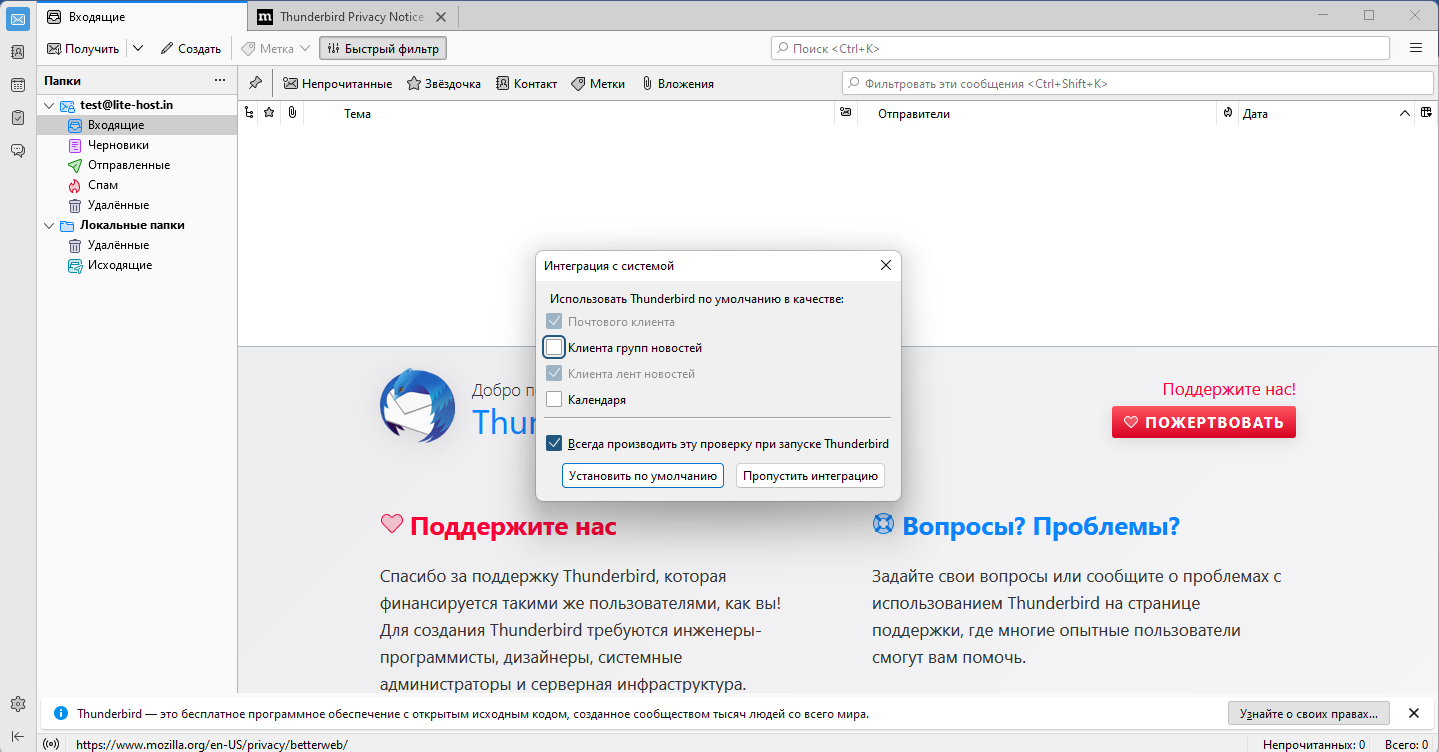Open the Tasks sidebar icon
The image size is (1439, 752).
tap(17, 117)
